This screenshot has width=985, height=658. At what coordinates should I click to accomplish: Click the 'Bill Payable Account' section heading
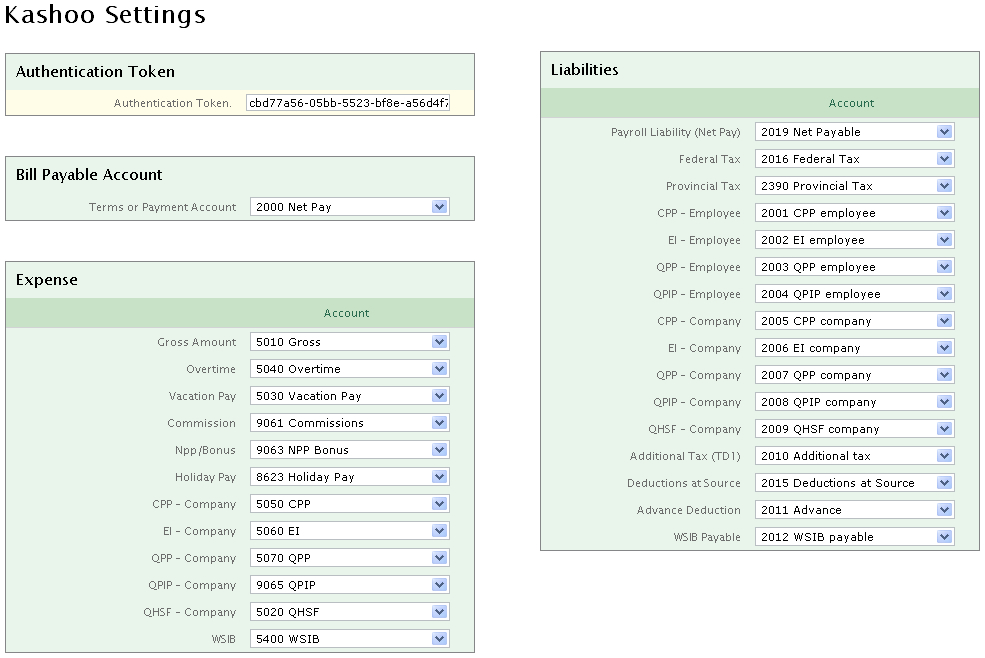[89, 175]
